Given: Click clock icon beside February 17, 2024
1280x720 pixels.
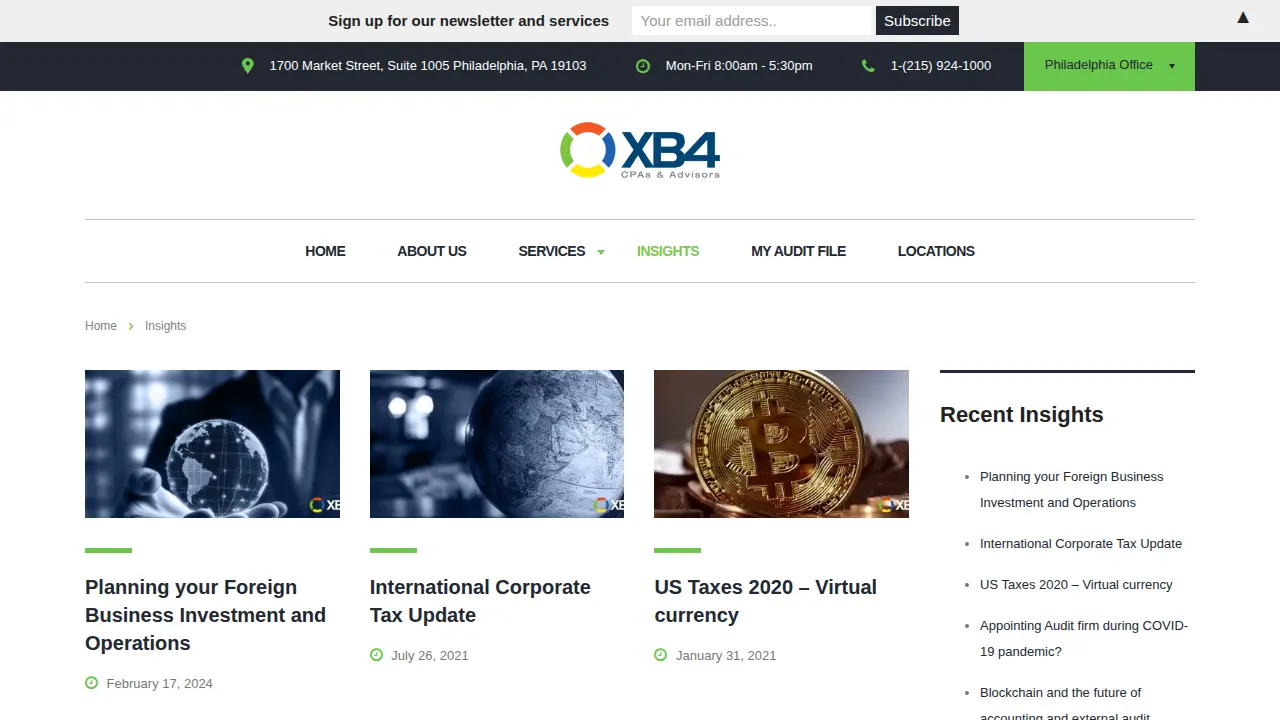Looking at the screenshot, I should [x=91, y=683].
